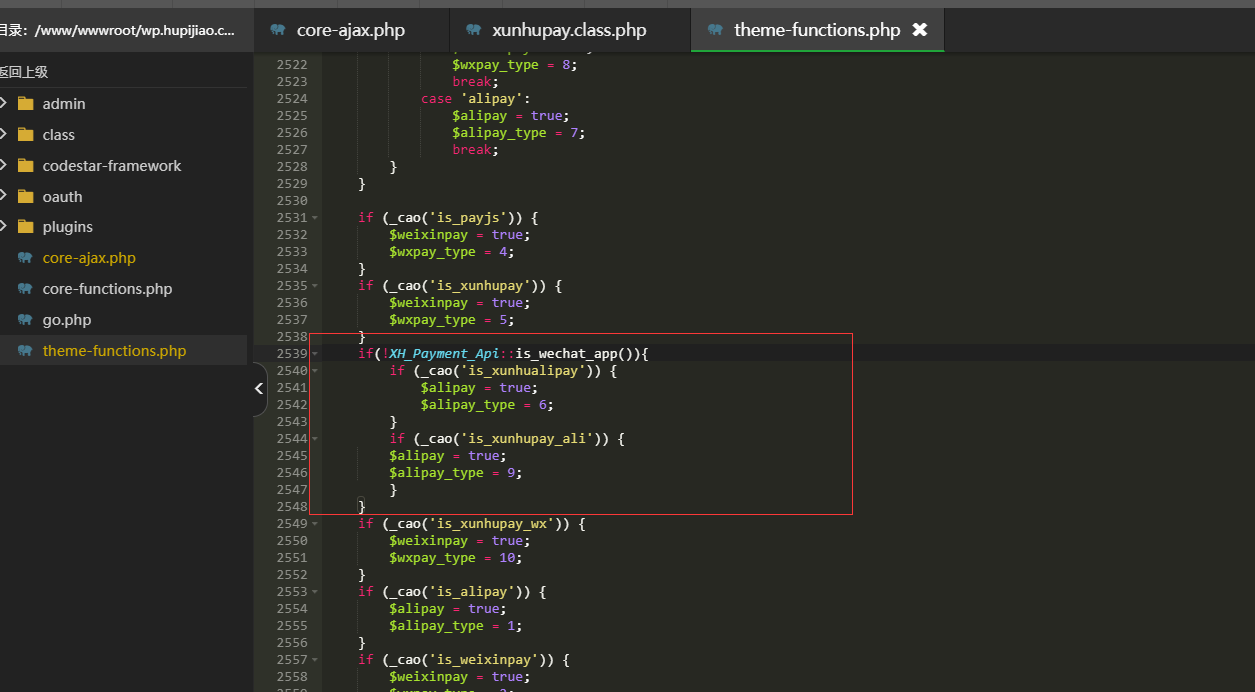Click PHP icon beside go.php in sidebar
The image size is (1255, 692).
pyautogui.click(x=25, y=320)
